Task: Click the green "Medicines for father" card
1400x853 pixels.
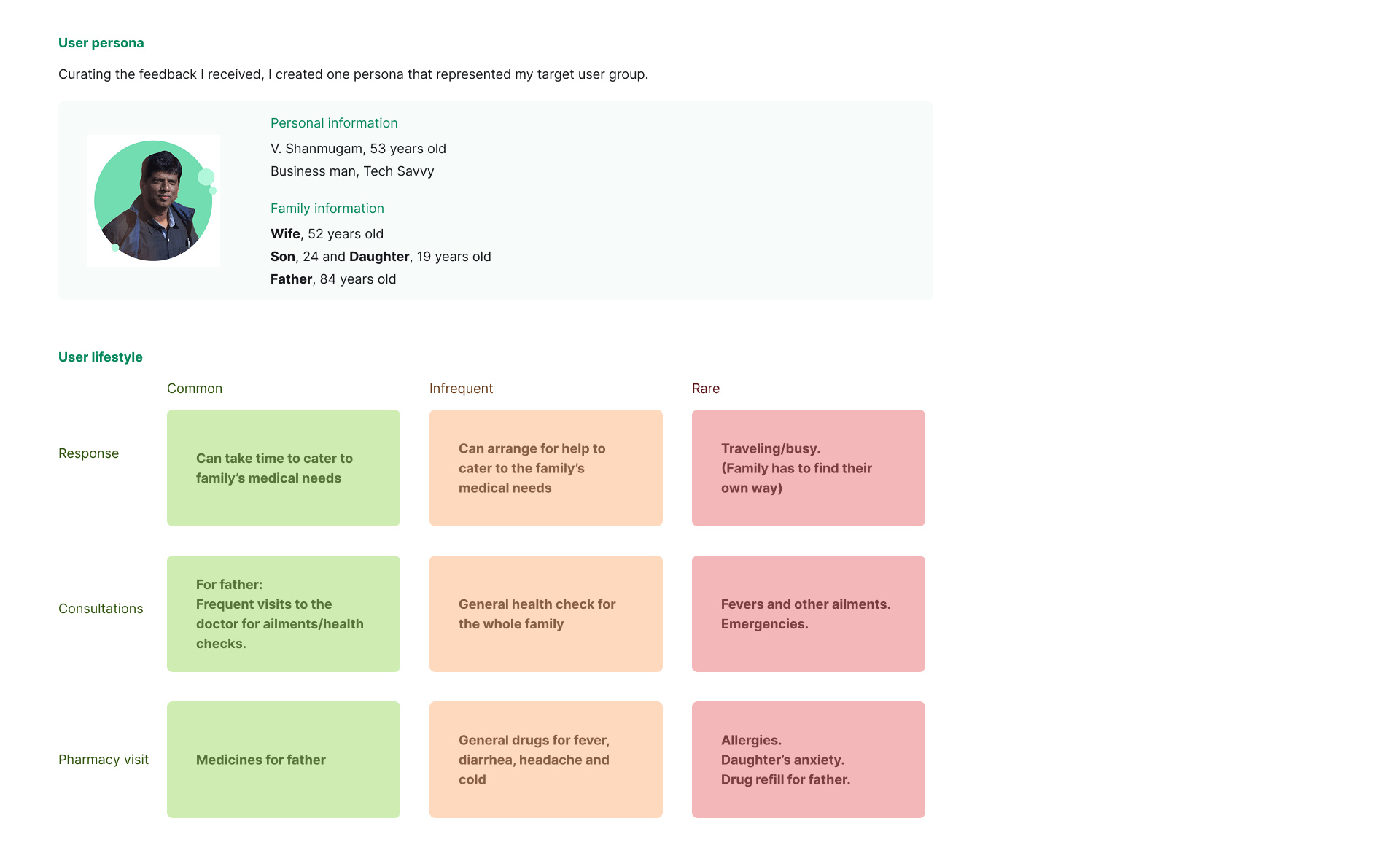Action: pos(284,760)
